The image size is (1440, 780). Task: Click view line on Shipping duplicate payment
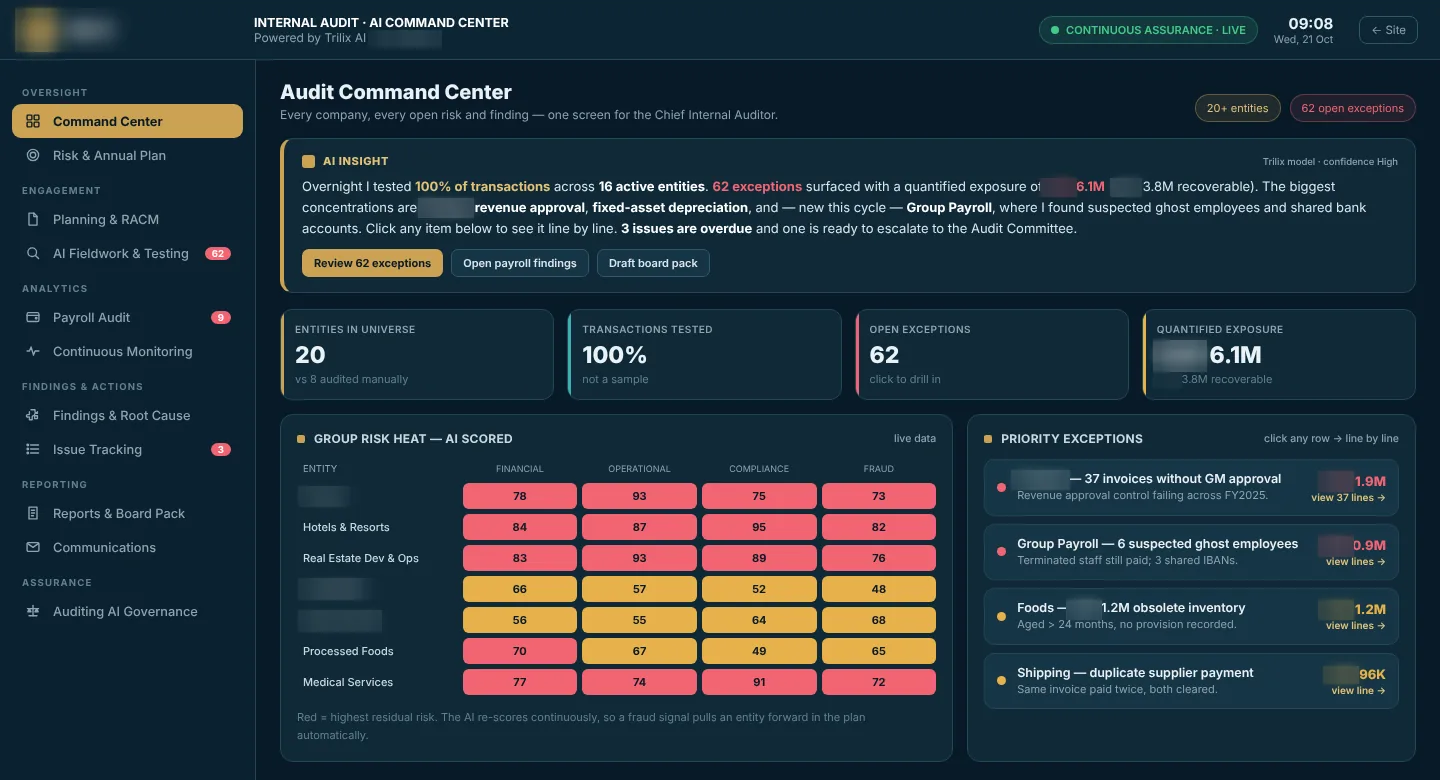(x=1358, y=690)
